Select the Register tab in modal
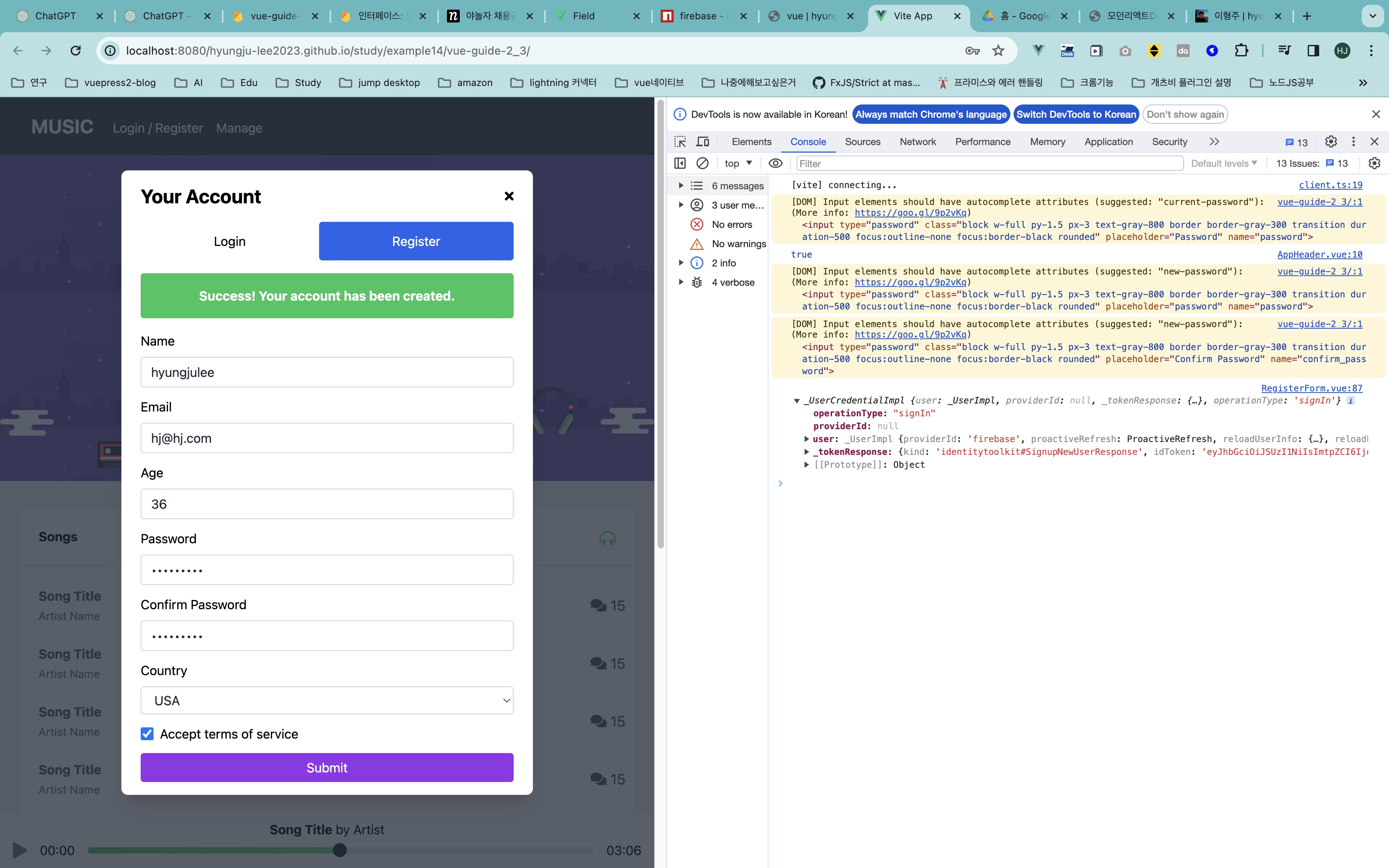 [x=416, y=241]
